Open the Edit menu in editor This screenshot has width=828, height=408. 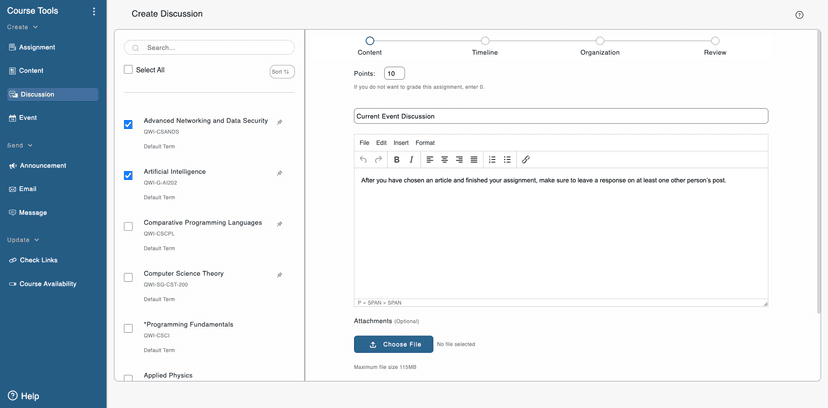point(381,143)
